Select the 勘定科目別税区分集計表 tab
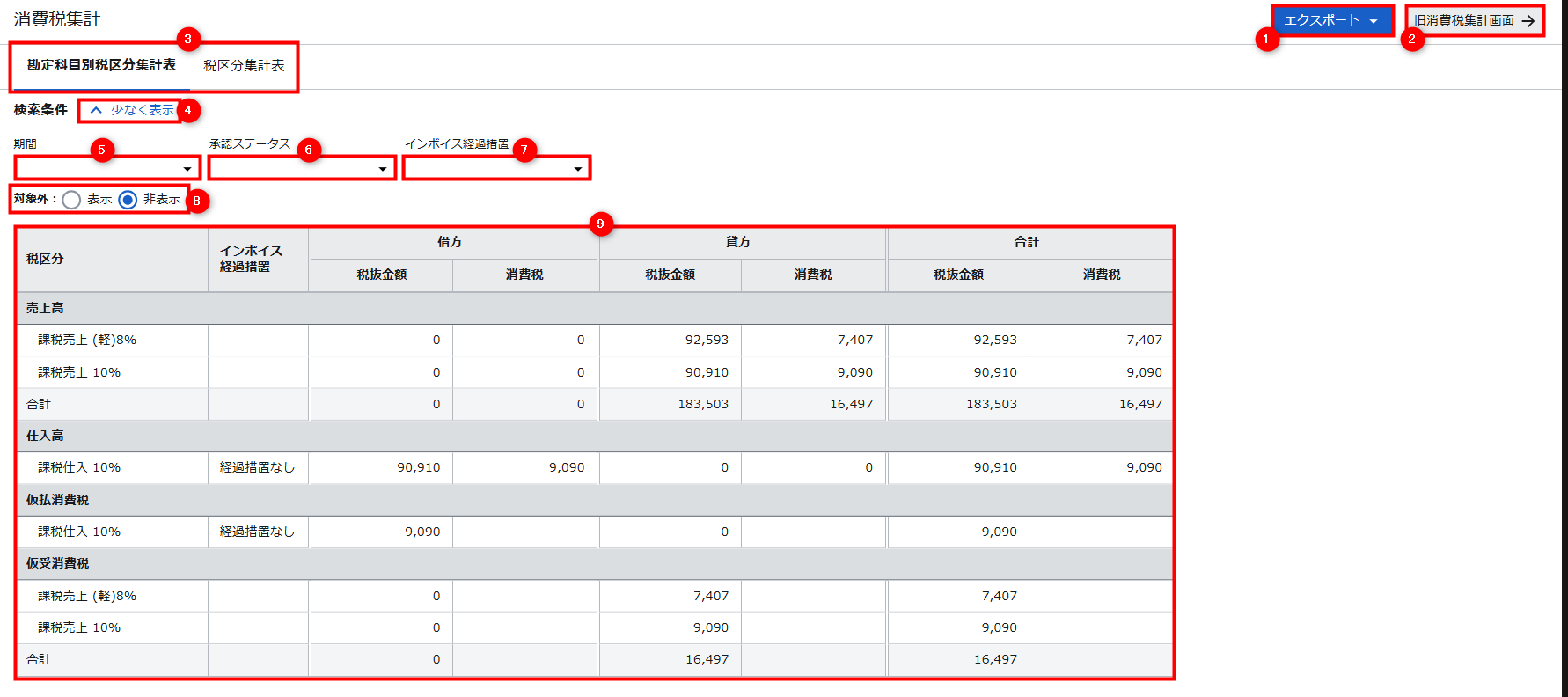This screenshot has height=697, width=1568. coord(101,66)
